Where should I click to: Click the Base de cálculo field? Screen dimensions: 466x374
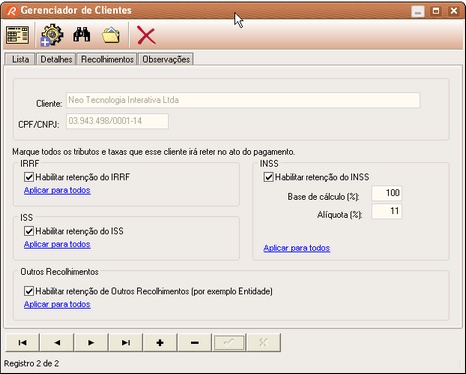pyautogui.click(x=387, y=193)
